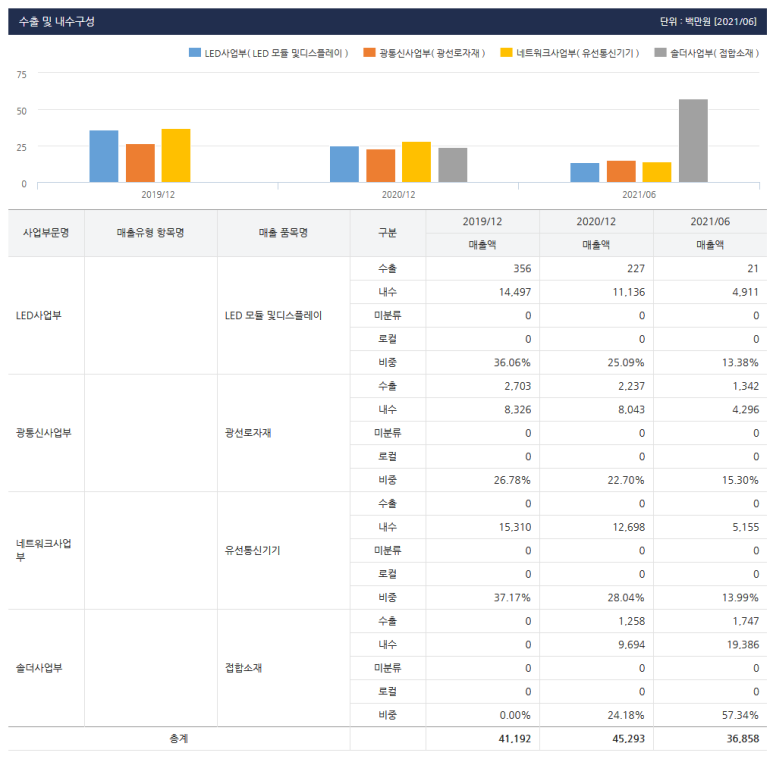Select the 광통신사업부 row label
The image size is (773, 759).
click(x=43, y=433)
